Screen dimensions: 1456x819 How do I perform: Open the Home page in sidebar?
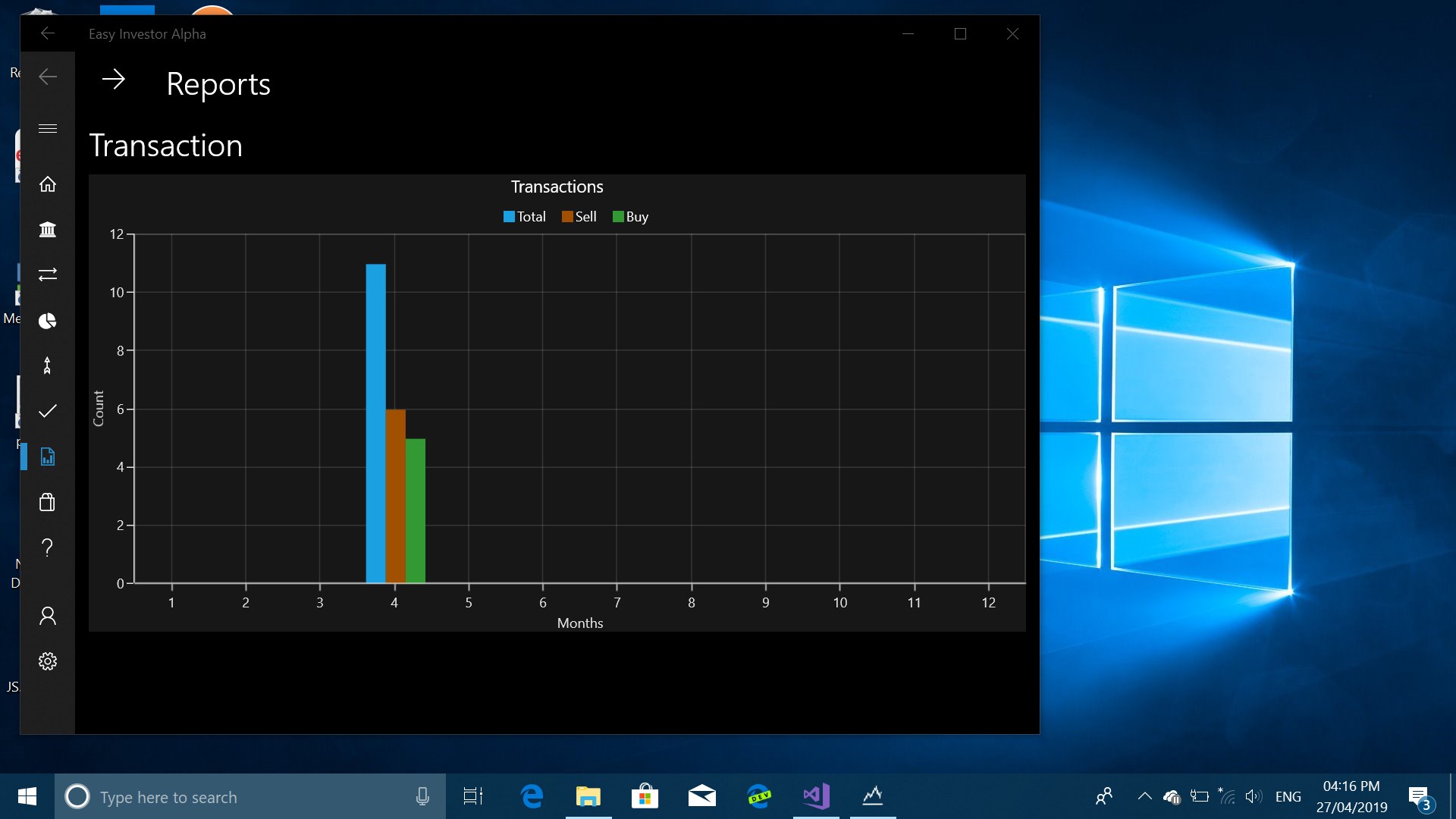pos(47,184)
